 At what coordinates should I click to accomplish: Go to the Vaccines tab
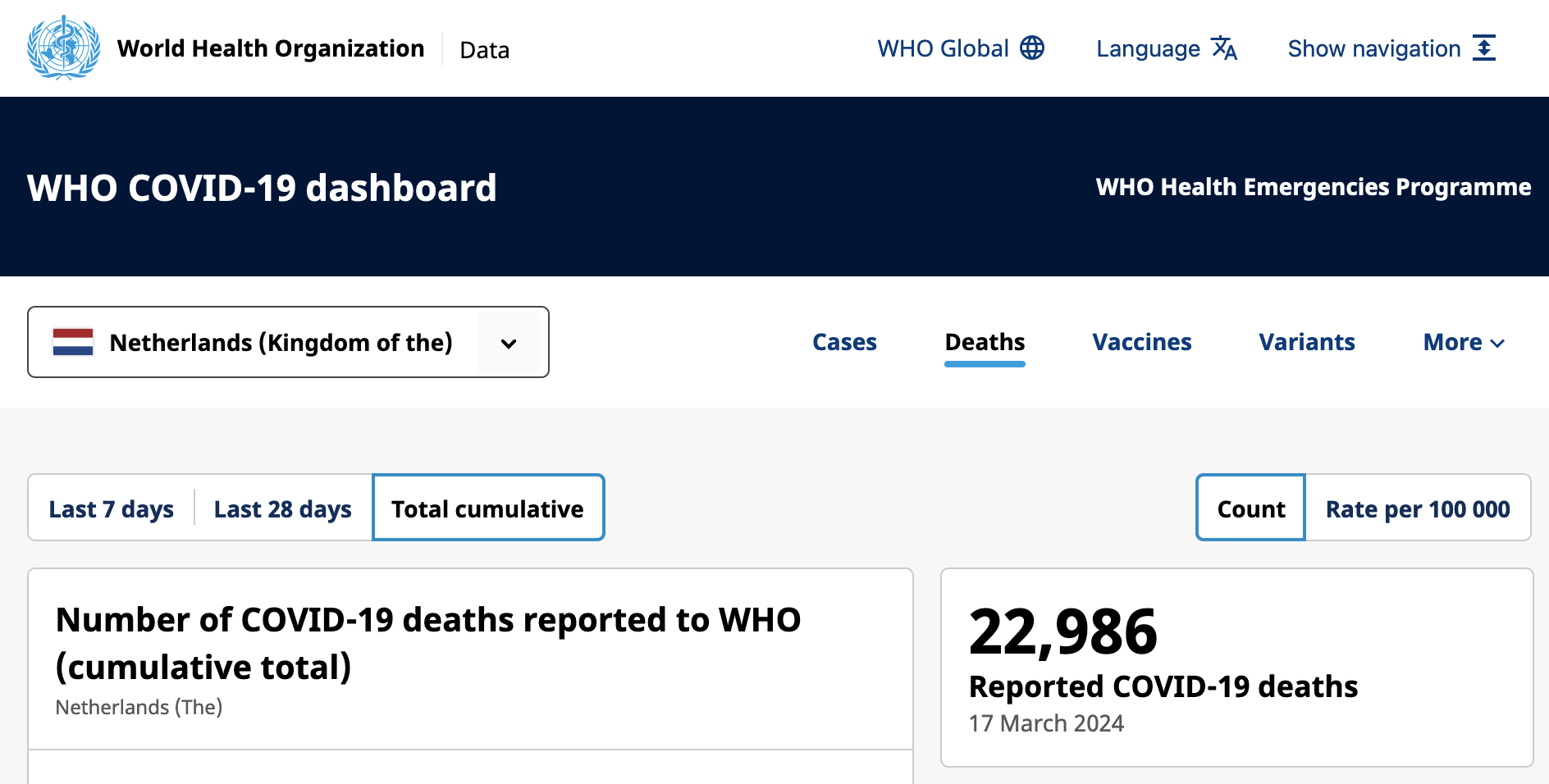[1141, 342]
